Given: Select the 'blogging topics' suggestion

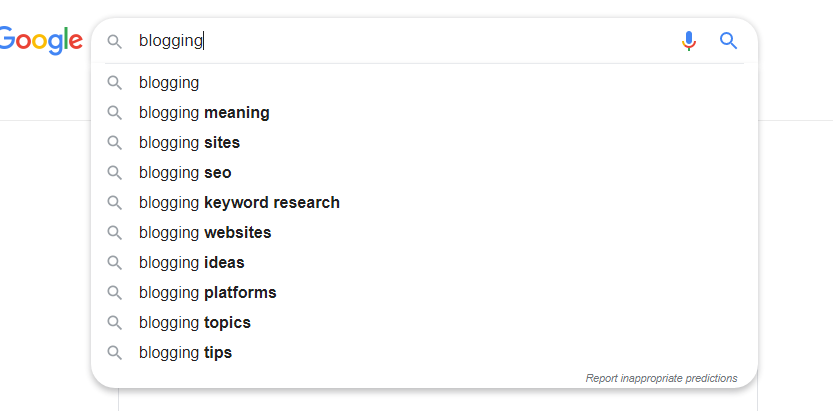Looking at the screenshot, I should 194,323.
